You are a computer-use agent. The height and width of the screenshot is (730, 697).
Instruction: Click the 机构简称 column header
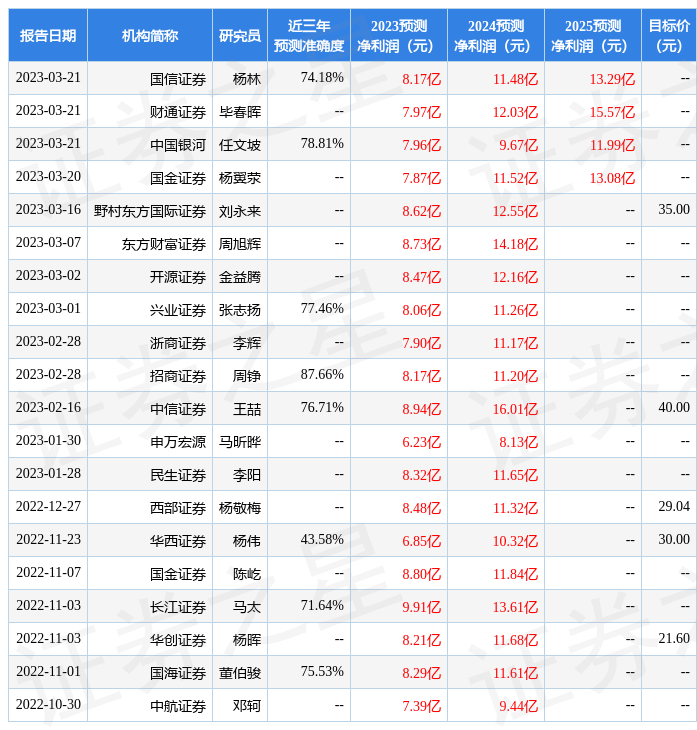coord(150,35)
